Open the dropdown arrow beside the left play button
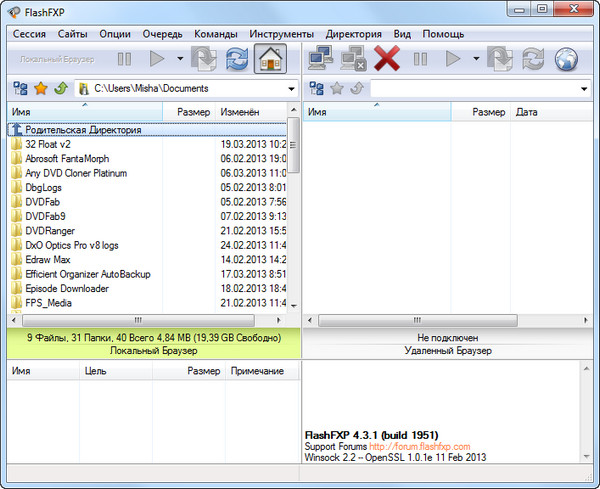 (179, 59)
